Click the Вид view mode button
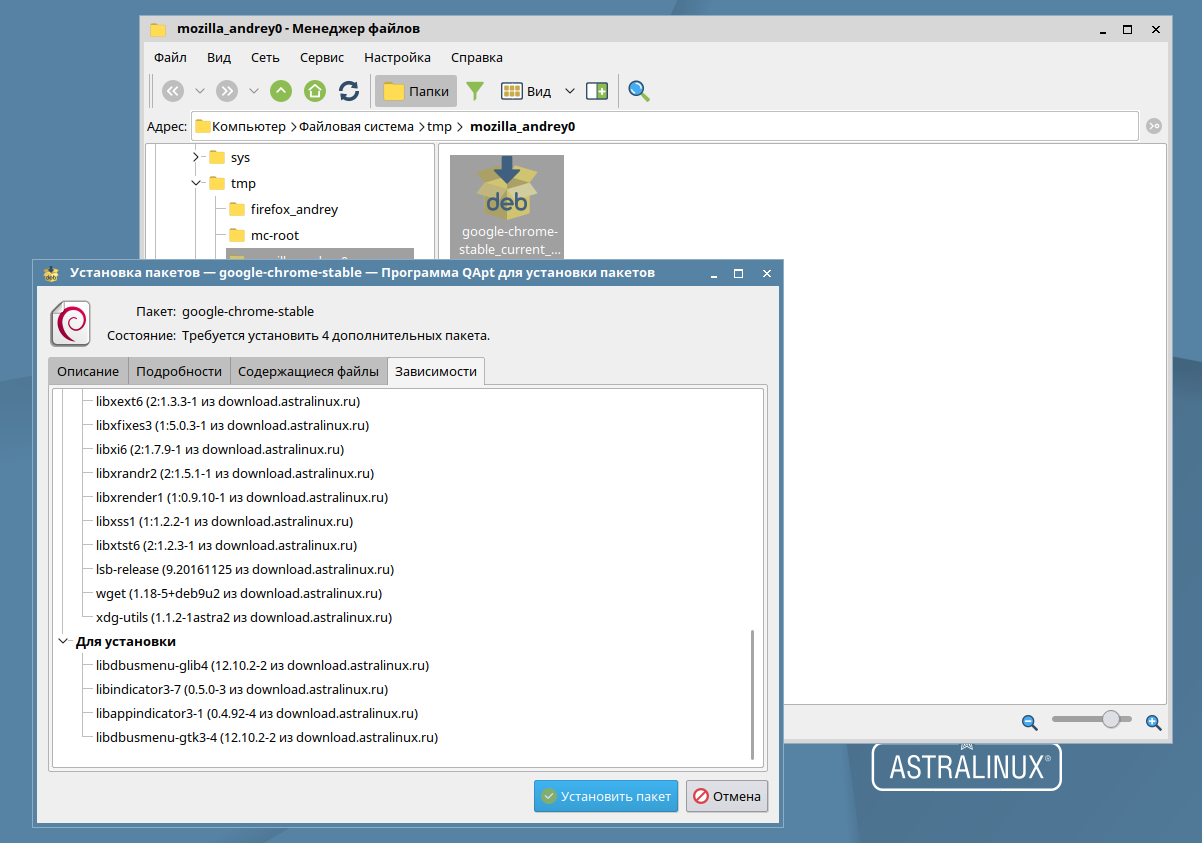 [x=526, y=91]
